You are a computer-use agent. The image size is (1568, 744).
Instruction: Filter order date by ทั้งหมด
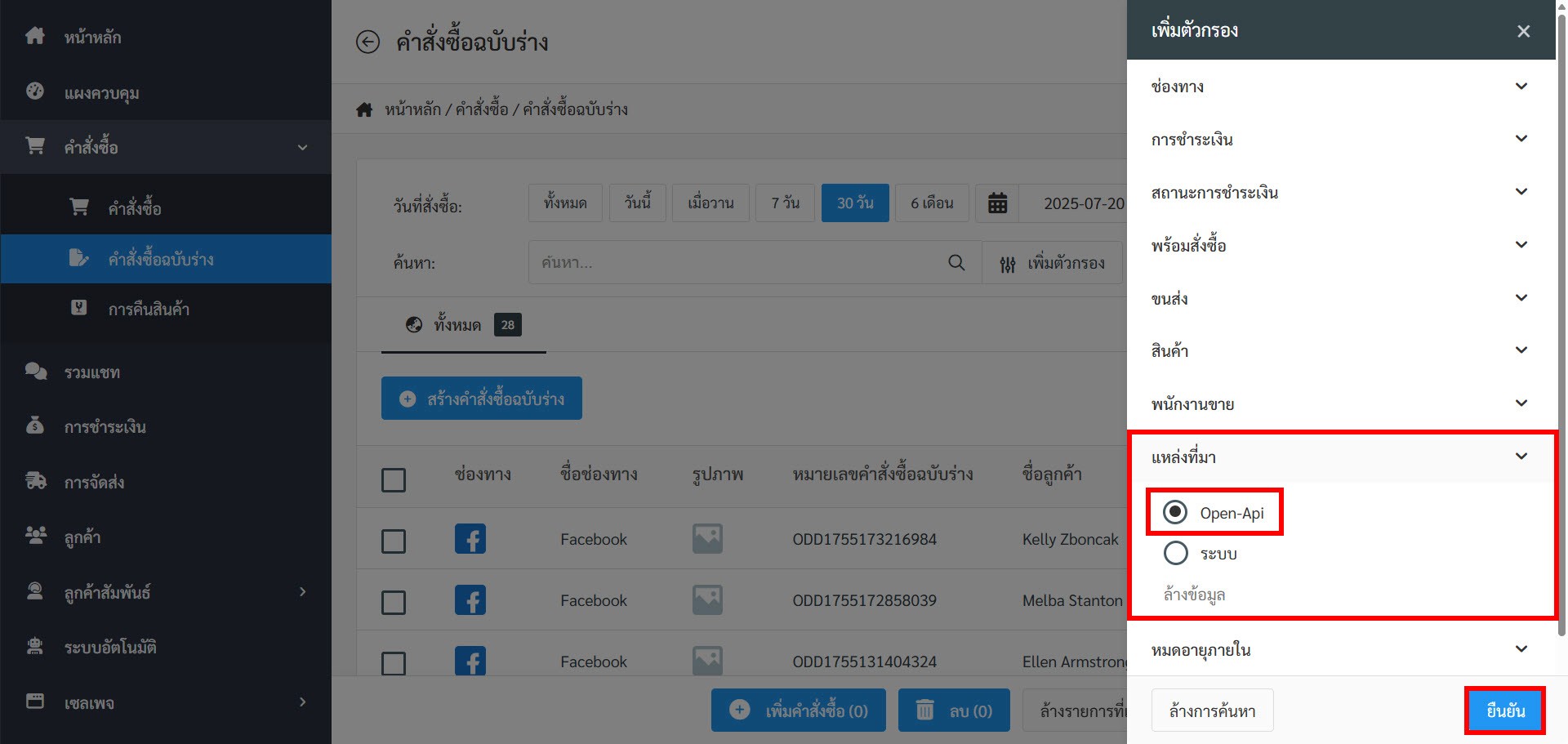565,203
